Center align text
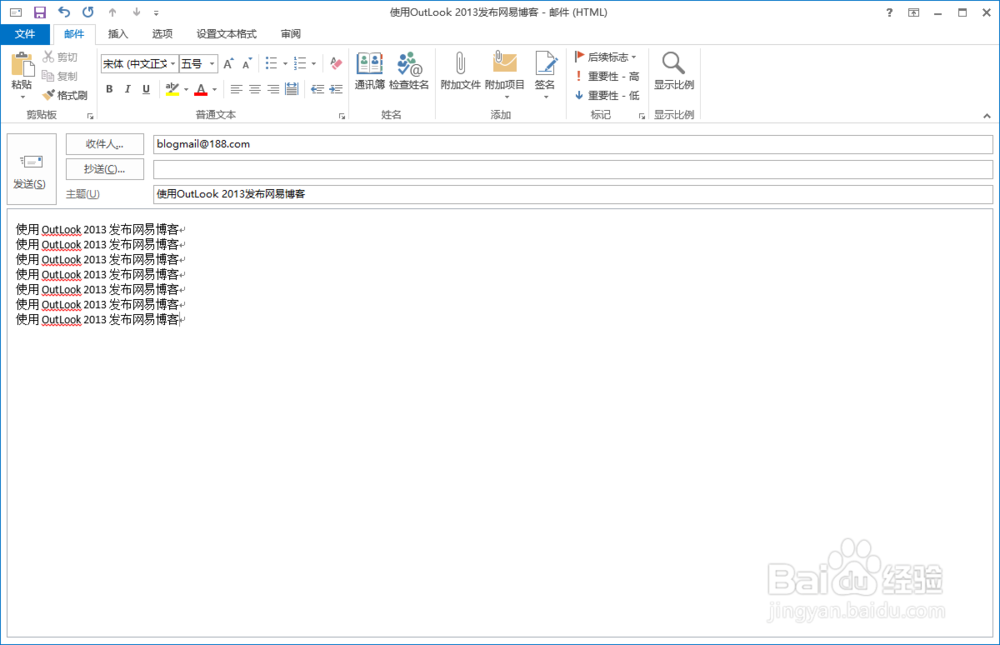Screen dimensions: 1000x645 [255, 89]
